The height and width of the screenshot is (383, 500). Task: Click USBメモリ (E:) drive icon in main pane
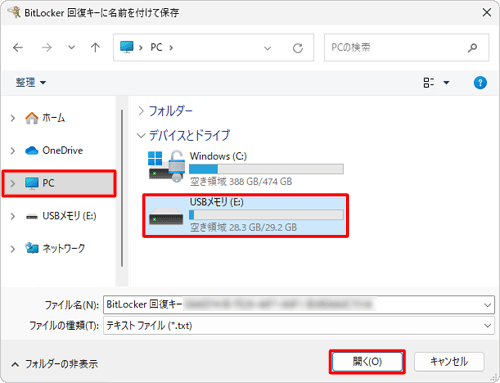pyautogui.click(x=166, y=216)
